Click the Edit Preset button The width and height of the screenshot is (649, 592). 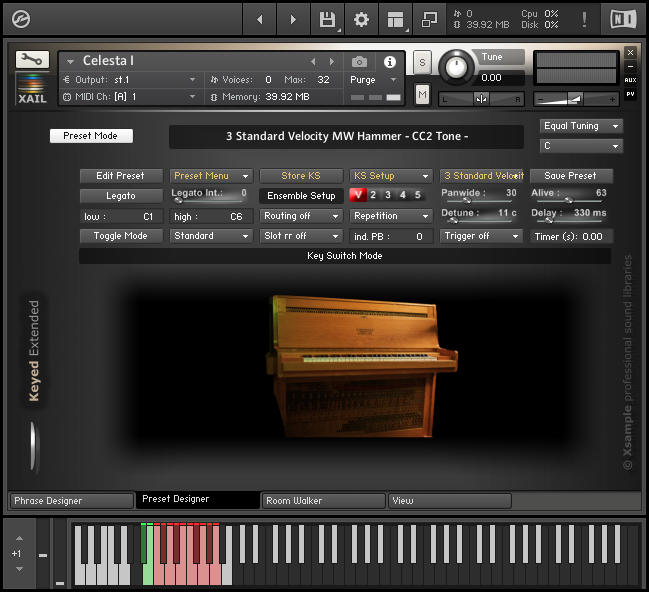pyautogui.click(x=121, y=176)
